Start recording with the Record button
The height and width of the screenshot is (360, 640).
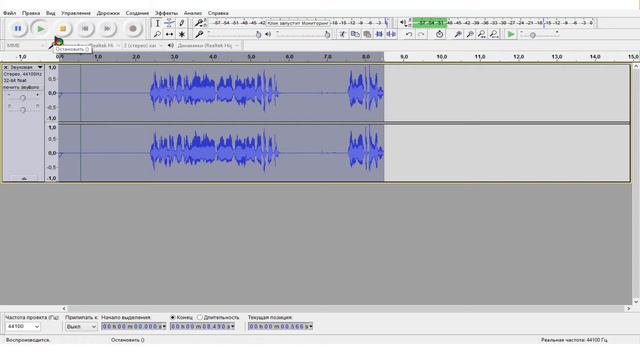click(x=133, y=29)
